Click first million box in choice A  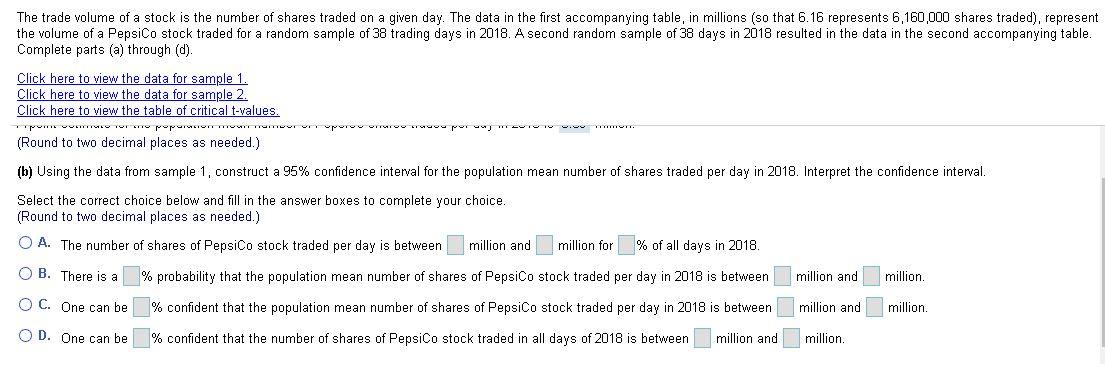[x=456, y=245]
